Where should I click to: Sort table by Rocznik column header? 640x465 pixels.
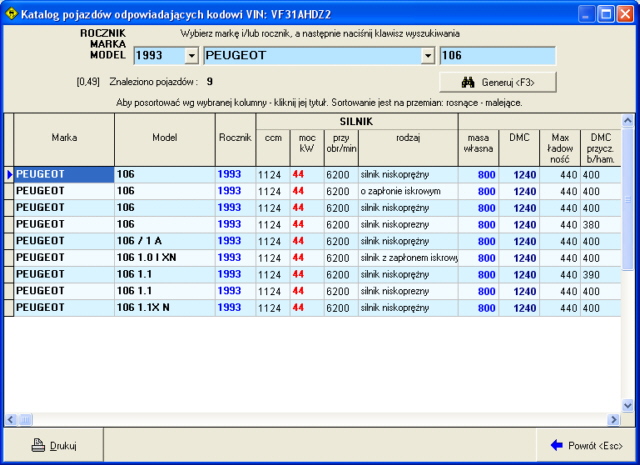tap(235, 138)
